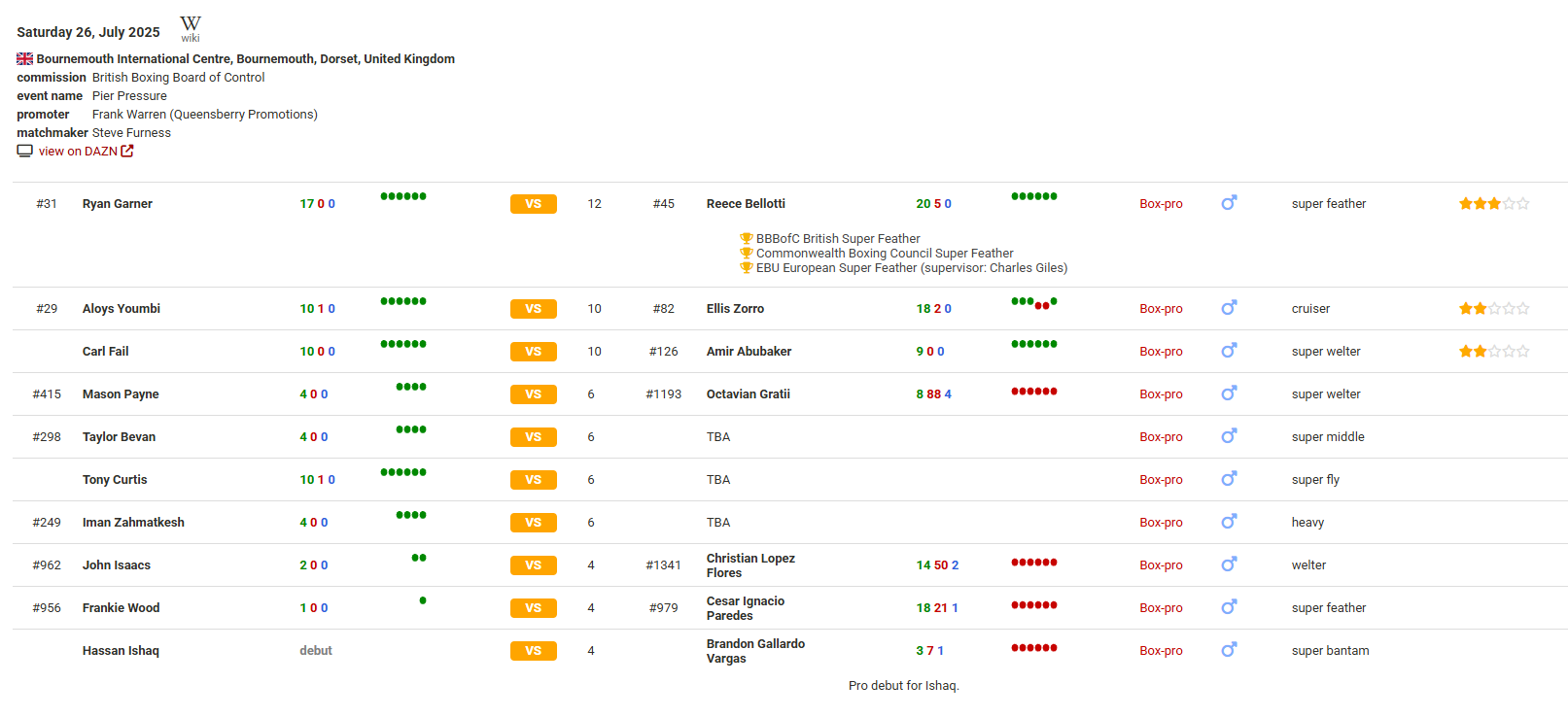The image size is (1568, 718).
Task: Click the Bournemouth International Centre venue name
Action: [x=246, y=59]
